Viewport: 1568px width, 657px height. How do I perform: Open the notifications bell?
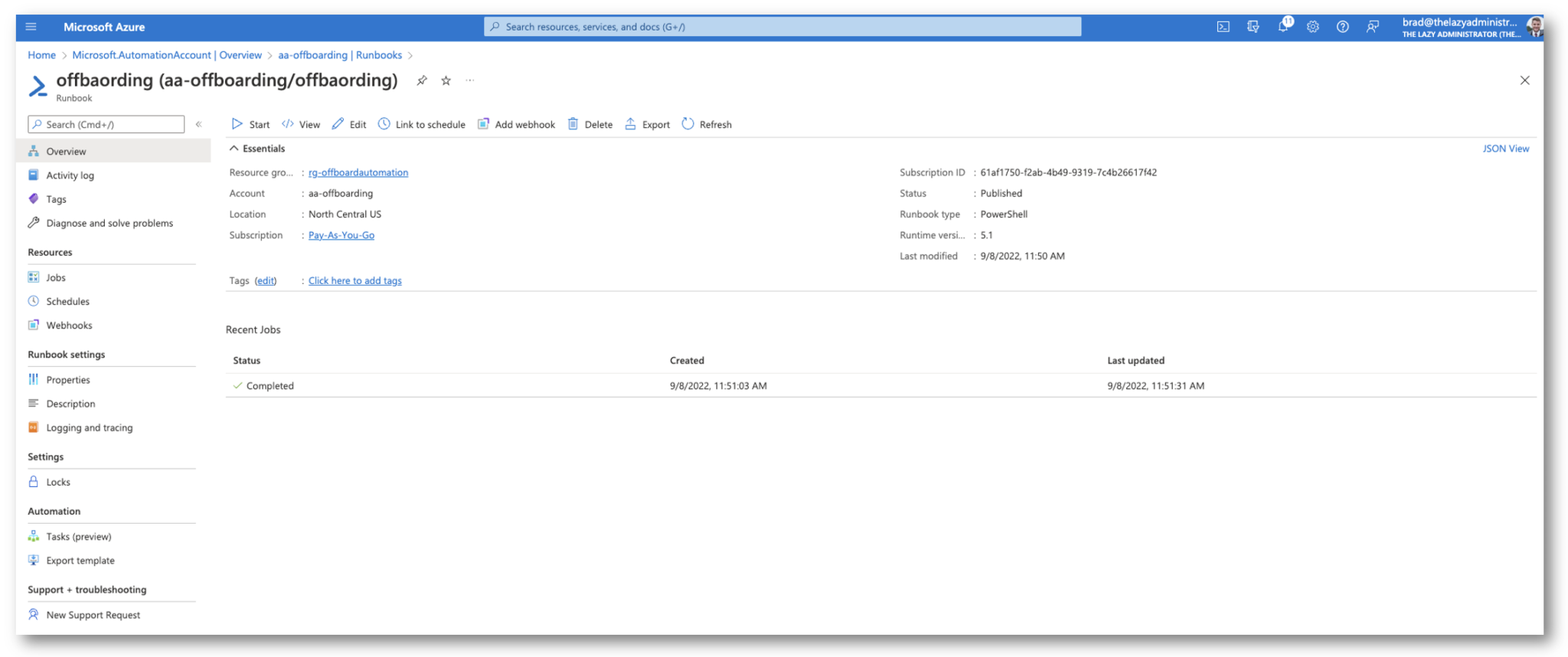click(x=1283, y=26)
